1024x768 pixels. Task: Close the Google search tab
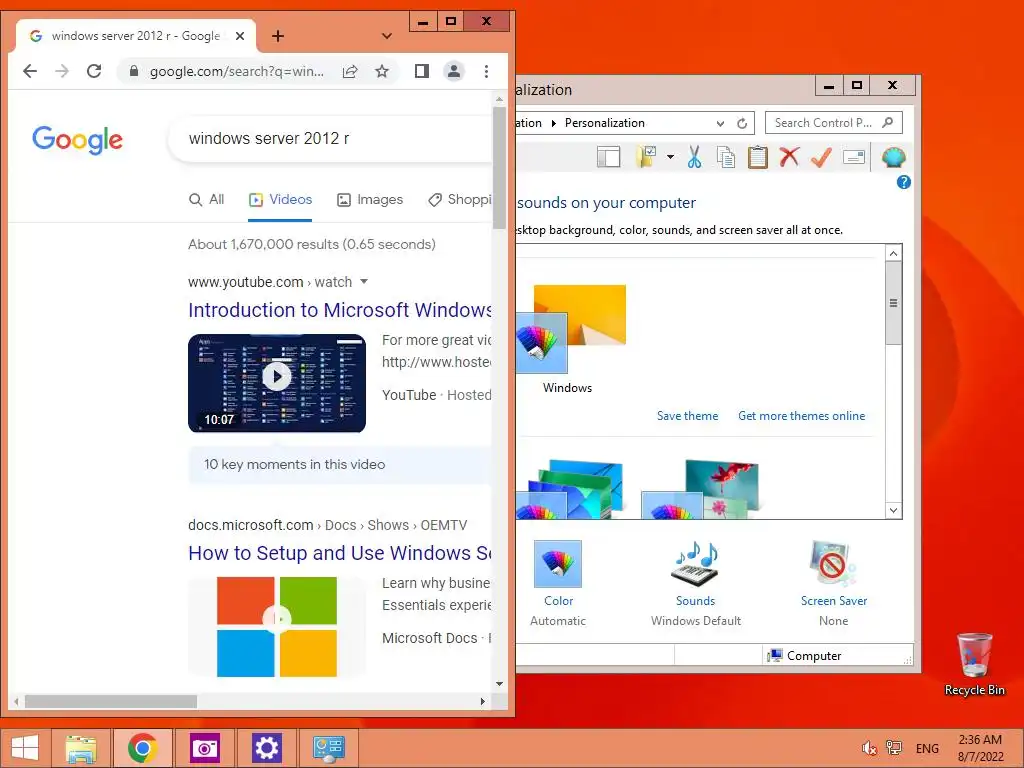pyautogui.click(x=240, y=36)
